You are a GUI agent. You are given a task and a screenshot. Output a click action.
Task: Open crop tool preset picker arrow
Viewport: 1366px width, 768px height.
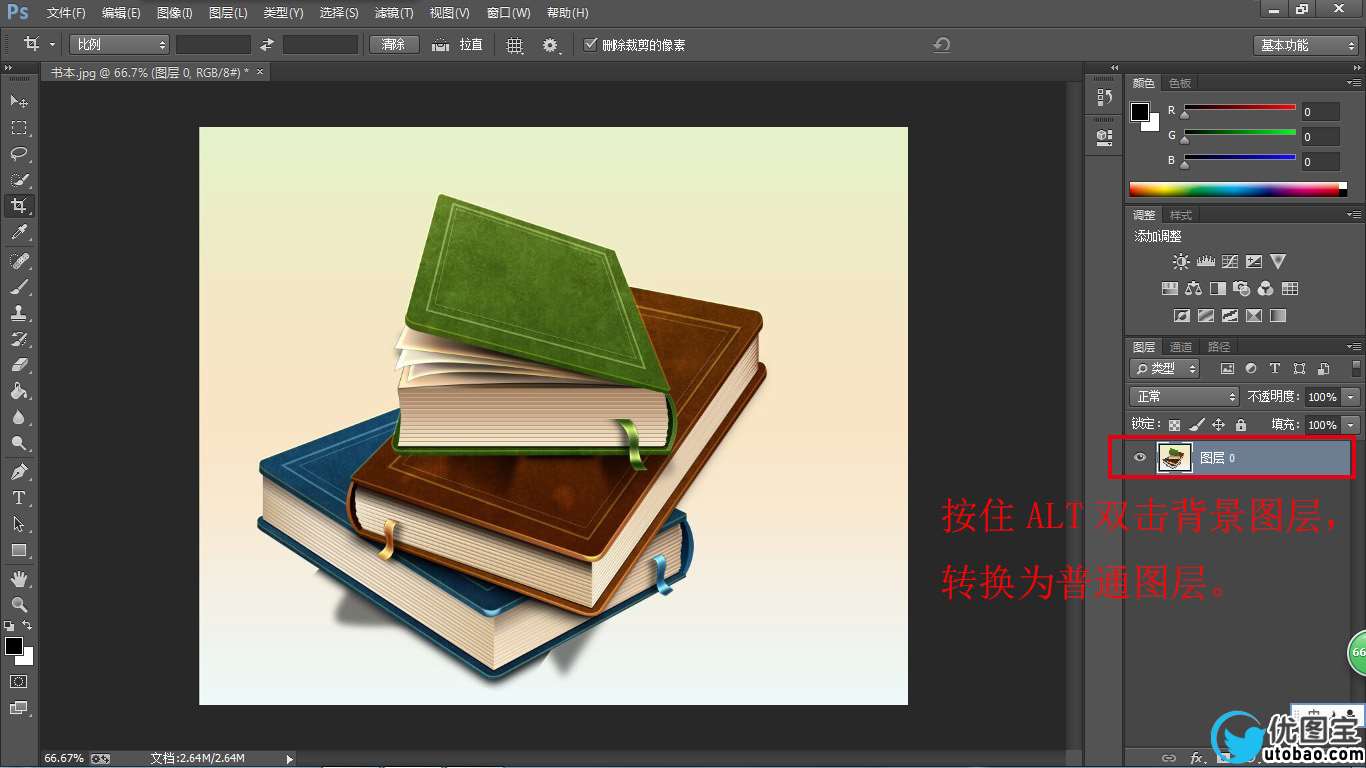pos(52,45)
